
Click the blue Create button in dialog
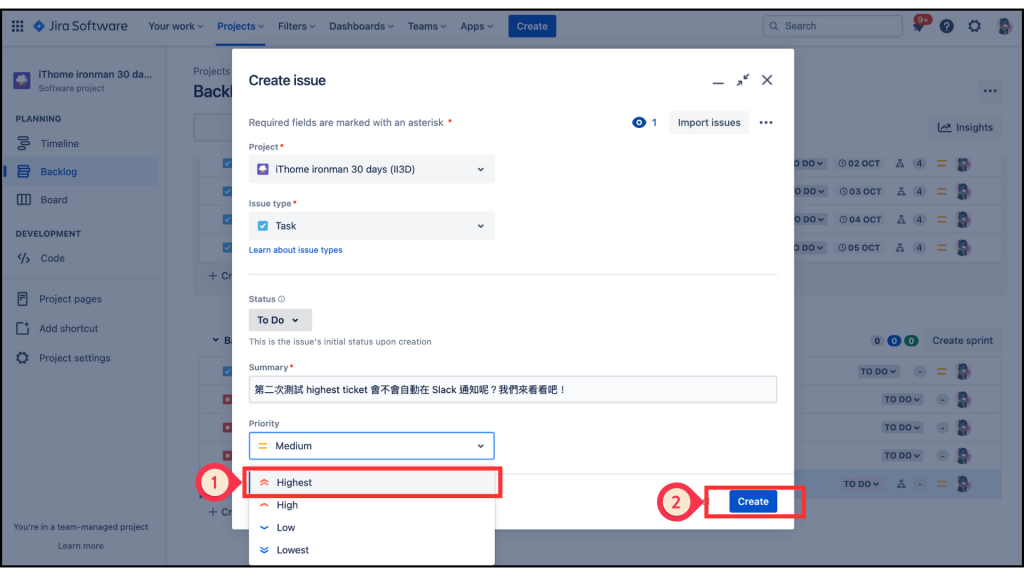click(753, 502)
